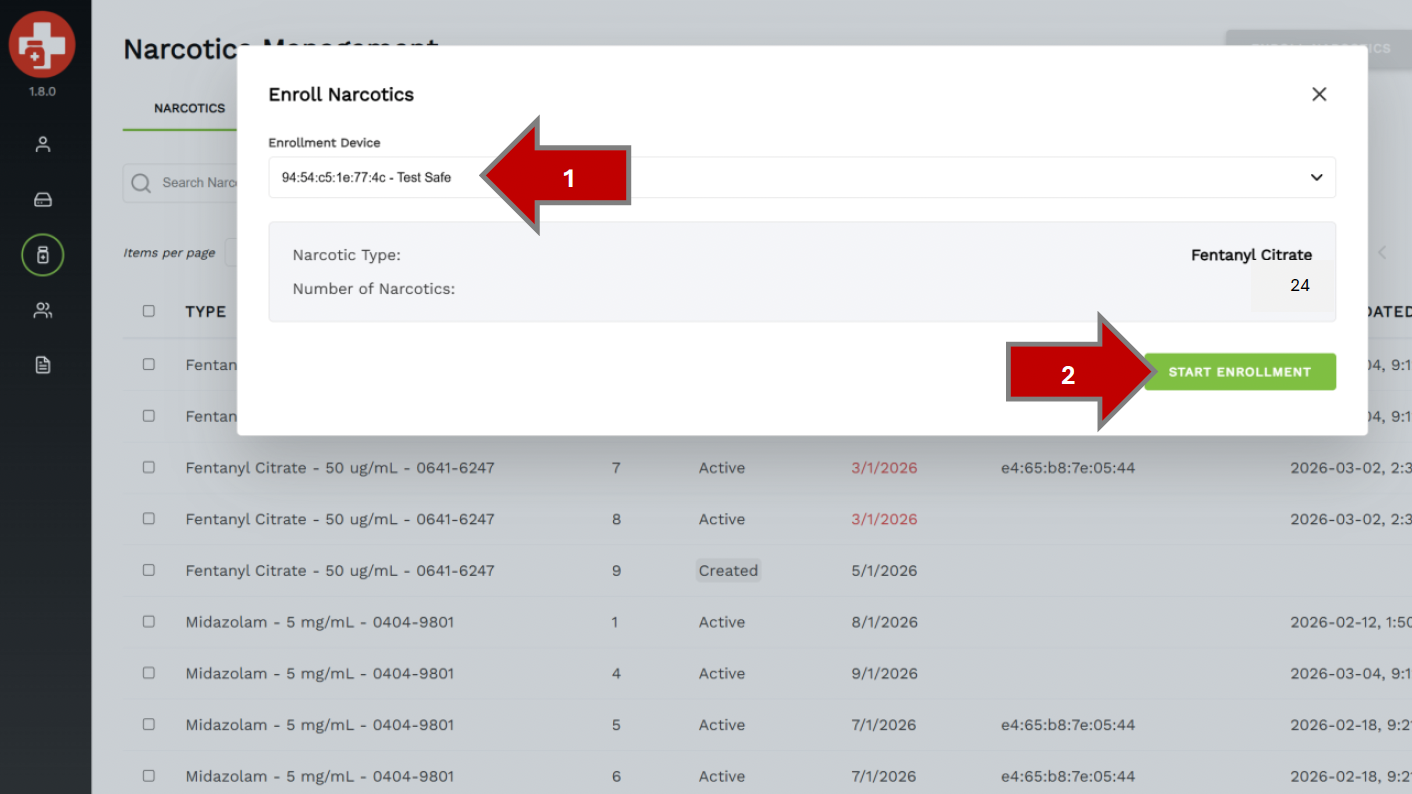The height and width of the screenshot is (794, 1412).
Task: Check the Midazolam number 5 row
Action: [149, 724]
